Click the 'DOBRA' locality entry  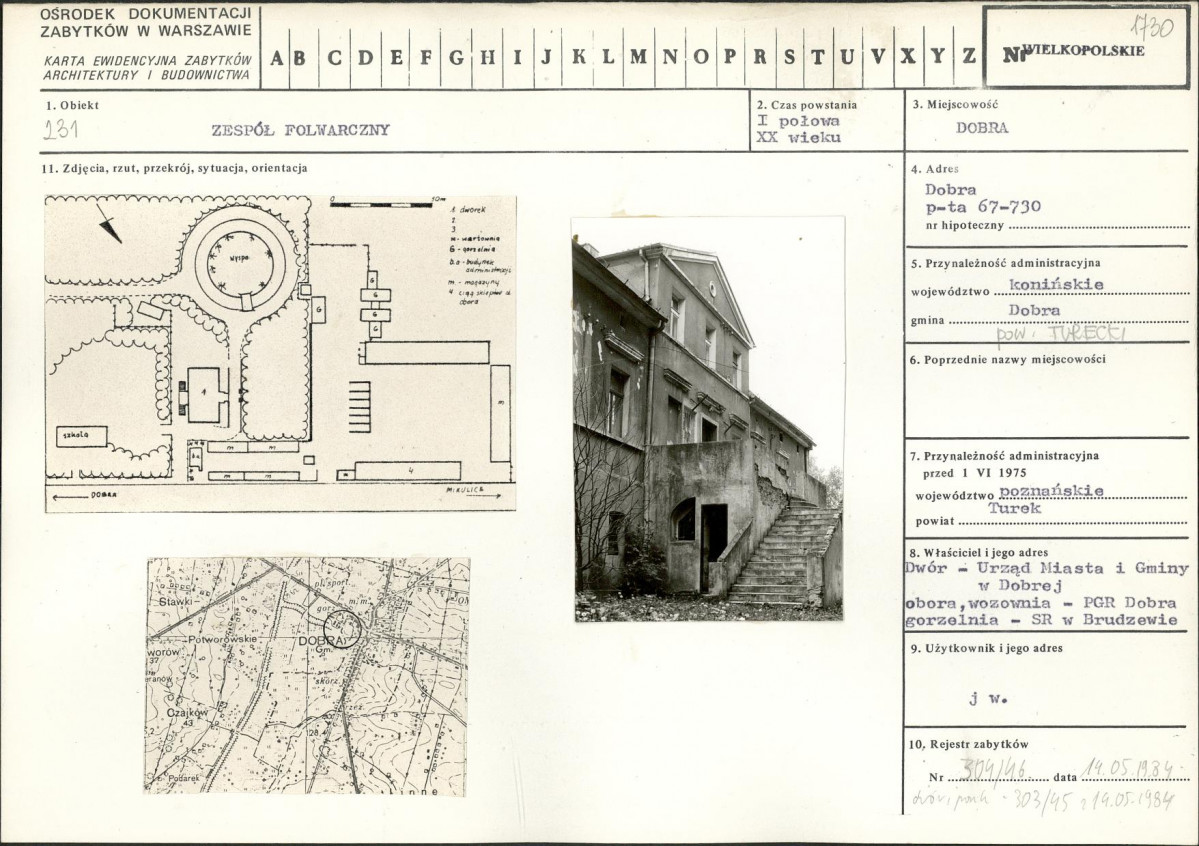pyautogui.click(x=982, y=128)
